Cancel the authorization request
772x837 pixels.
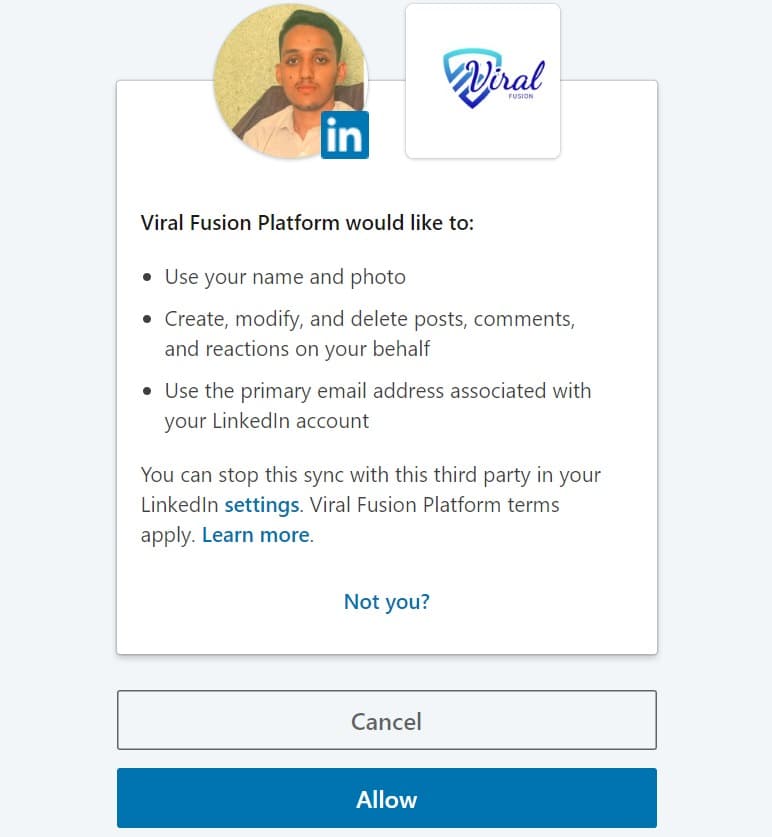point(387,720)
